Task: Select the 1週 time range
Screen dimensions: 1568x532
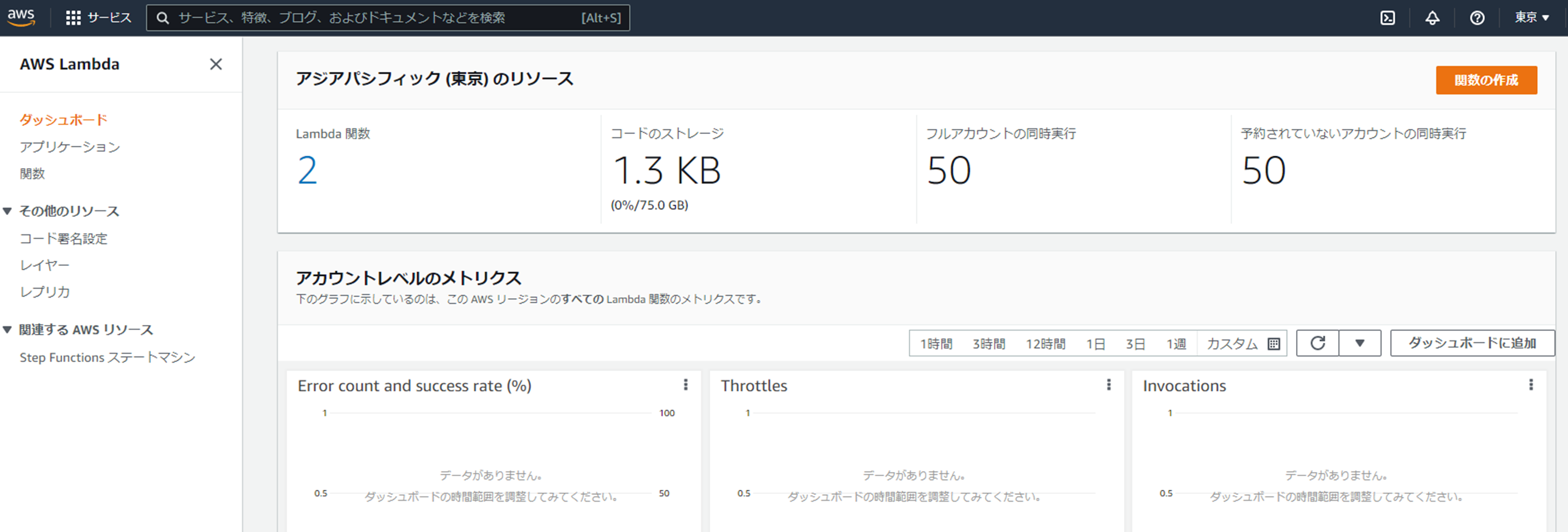Action: tap(1175, 344)
